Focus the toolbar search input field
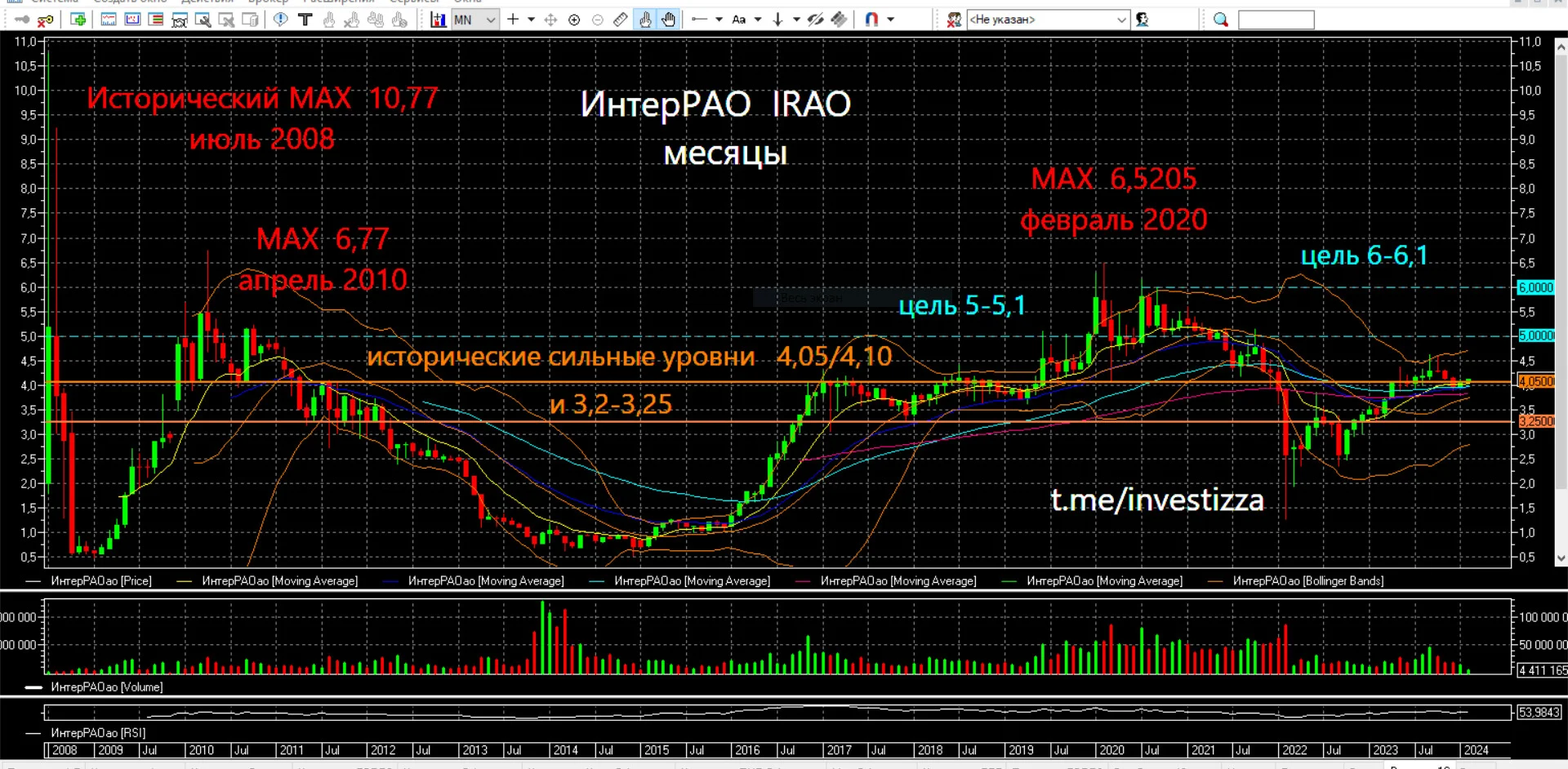This screenshot has width=1568, height=769. pos(1276,20)
